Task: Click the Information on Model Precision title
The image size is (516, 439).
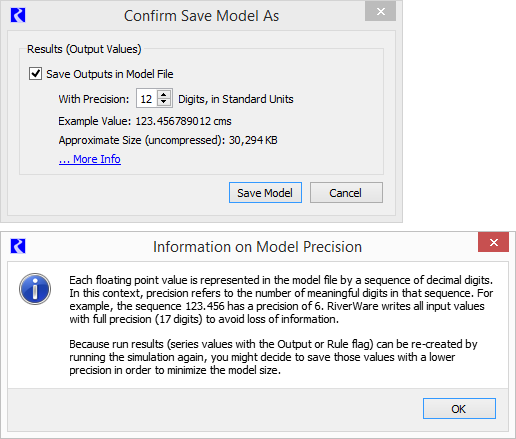Action: [x=257, y=247]
